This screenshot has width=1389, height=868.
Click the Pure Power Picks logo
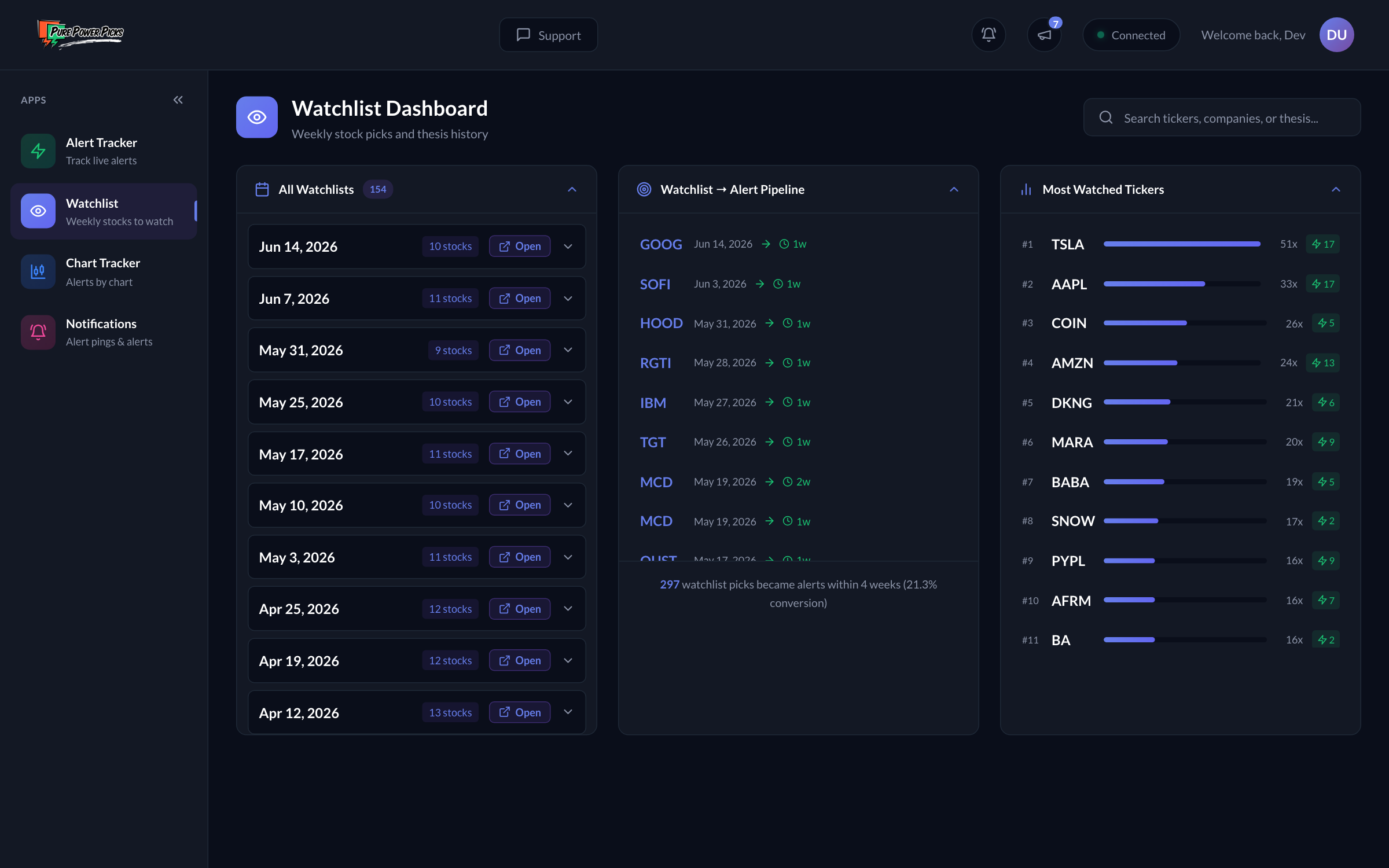(x=81, y=34)
